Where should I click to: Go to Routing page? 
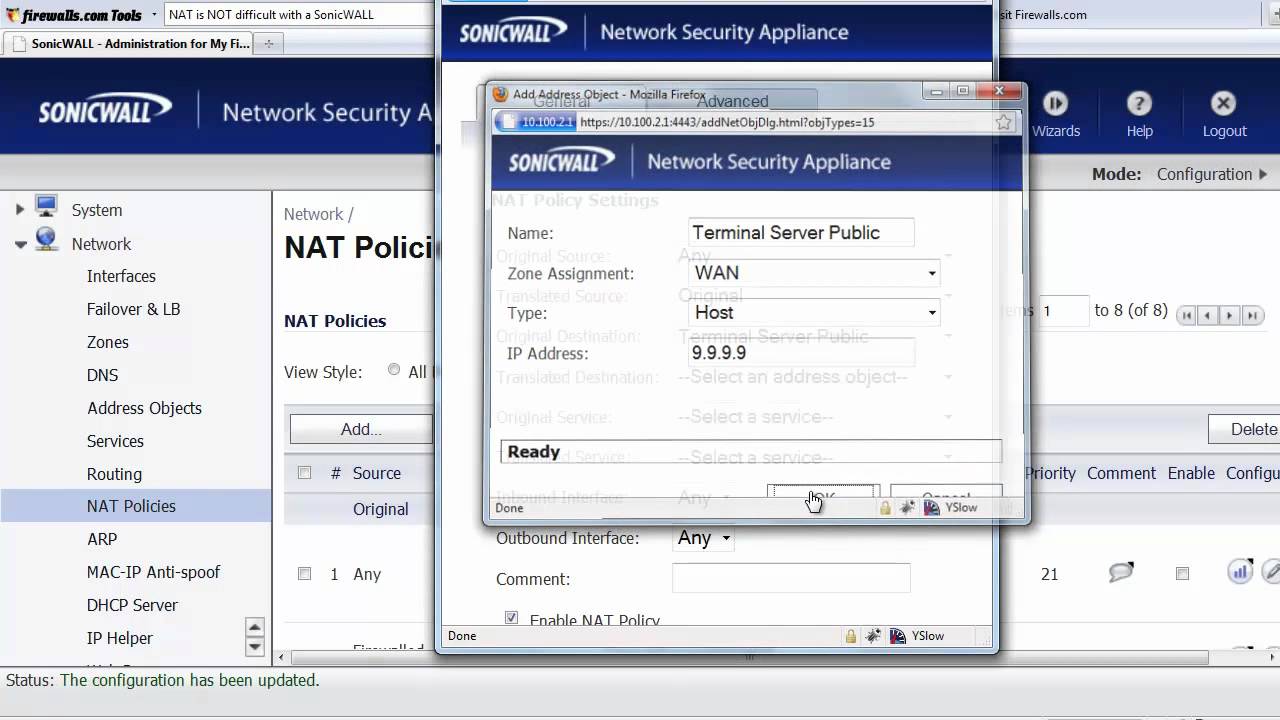tap(114, 474)
